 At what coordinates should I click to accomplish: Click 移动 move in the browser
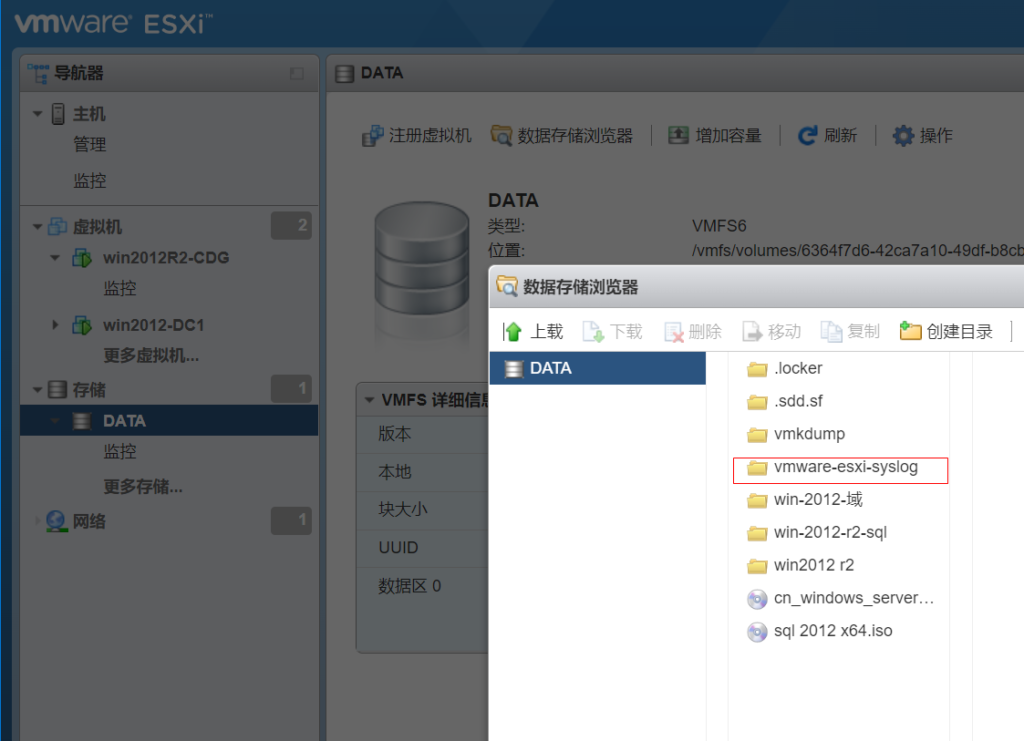pyautogui.click(x=772, y=332)
